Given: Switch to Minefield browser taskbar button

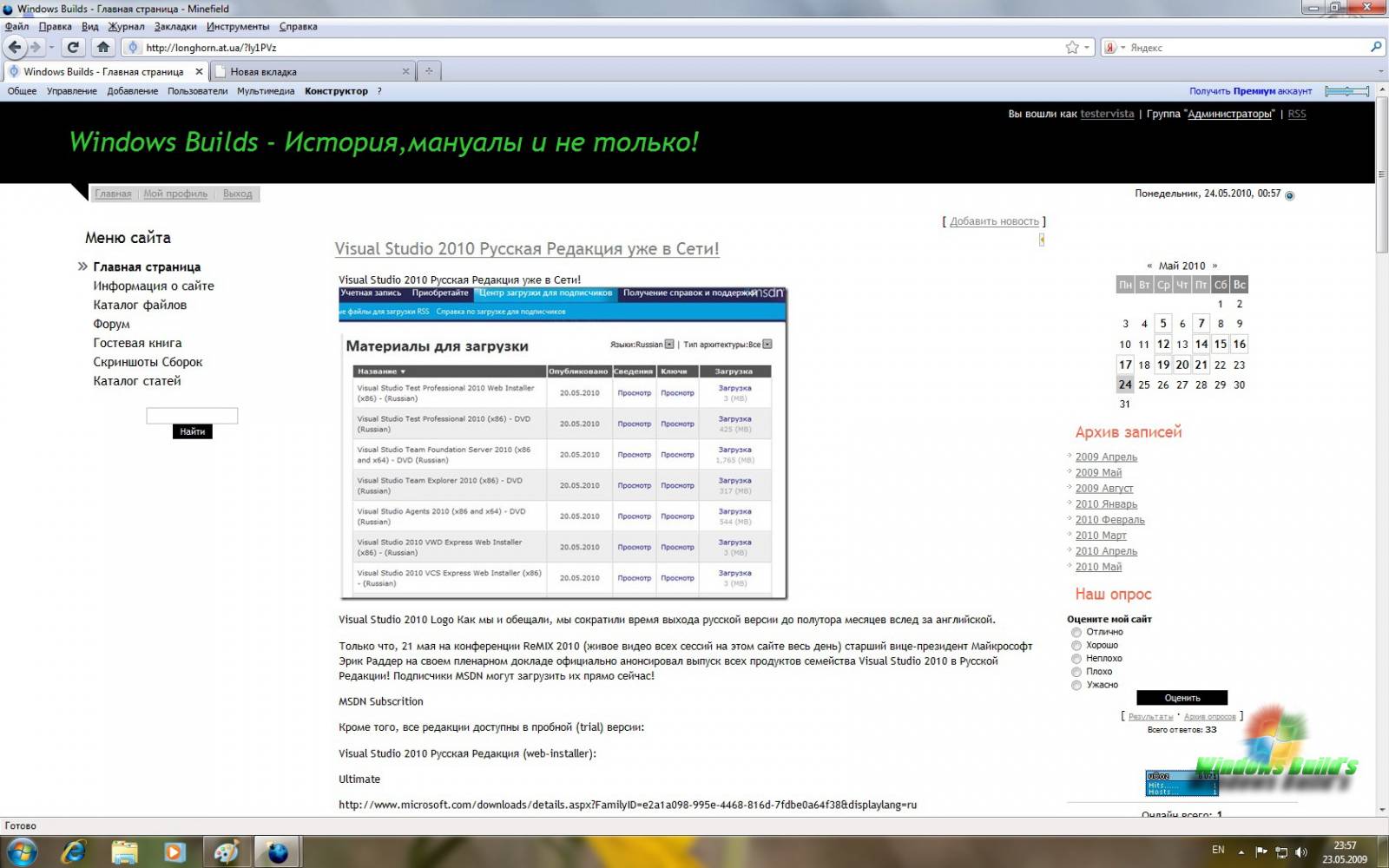Looking at the screenshot, I should pos(277,852).
